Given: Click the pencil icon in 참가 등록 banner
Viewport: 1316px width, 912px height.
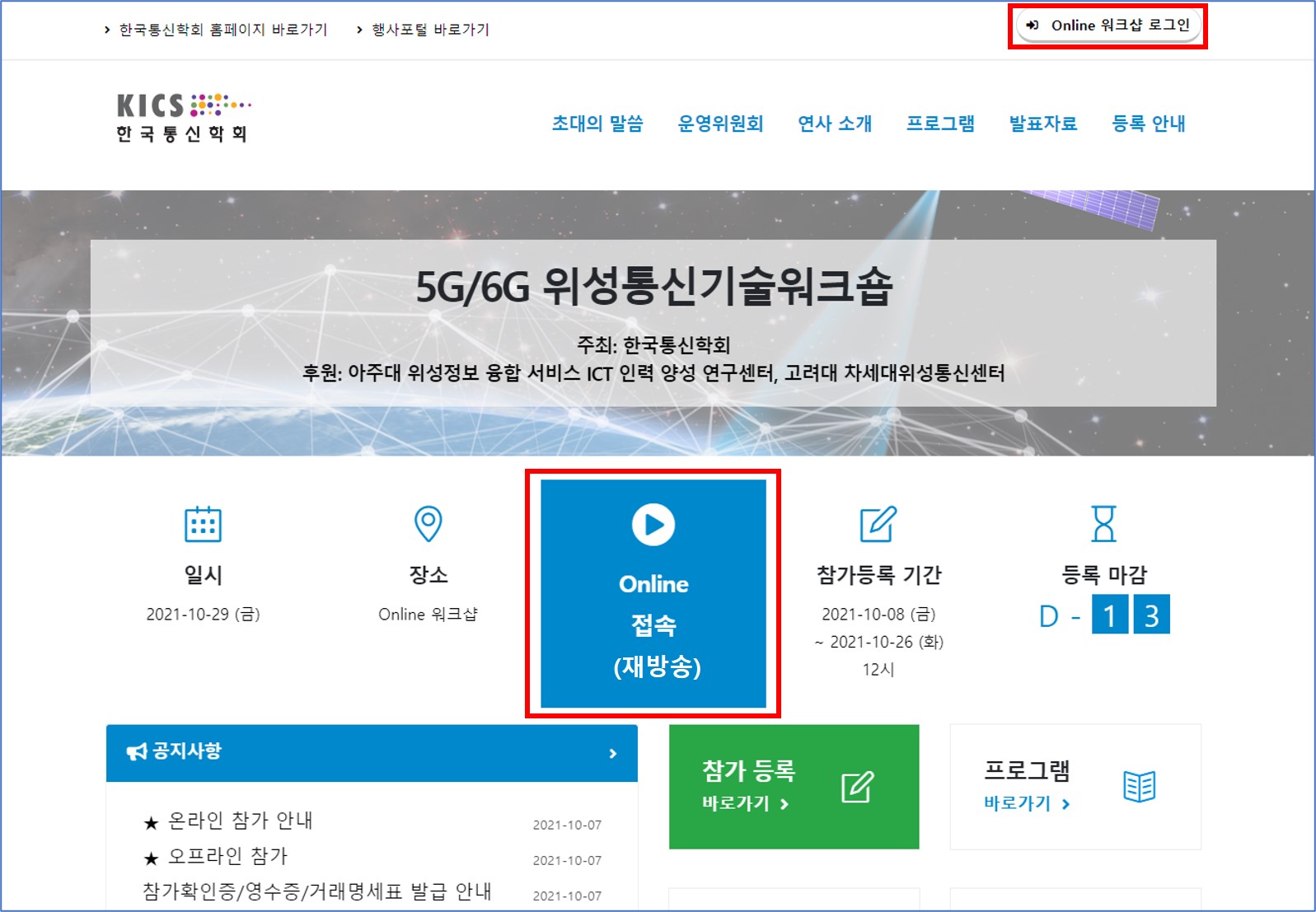Looking at the screenshot, I should pyautogui.click(x=857, y=788).
